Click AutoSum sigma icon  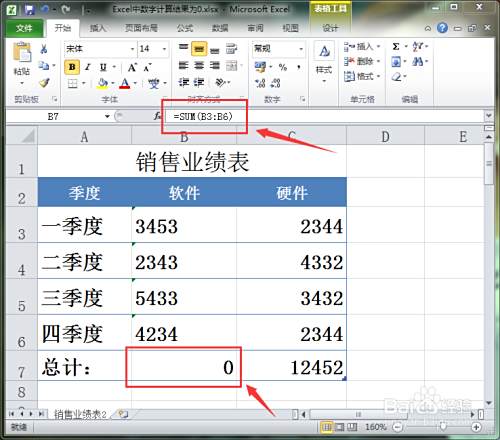[x=396, y=46]
